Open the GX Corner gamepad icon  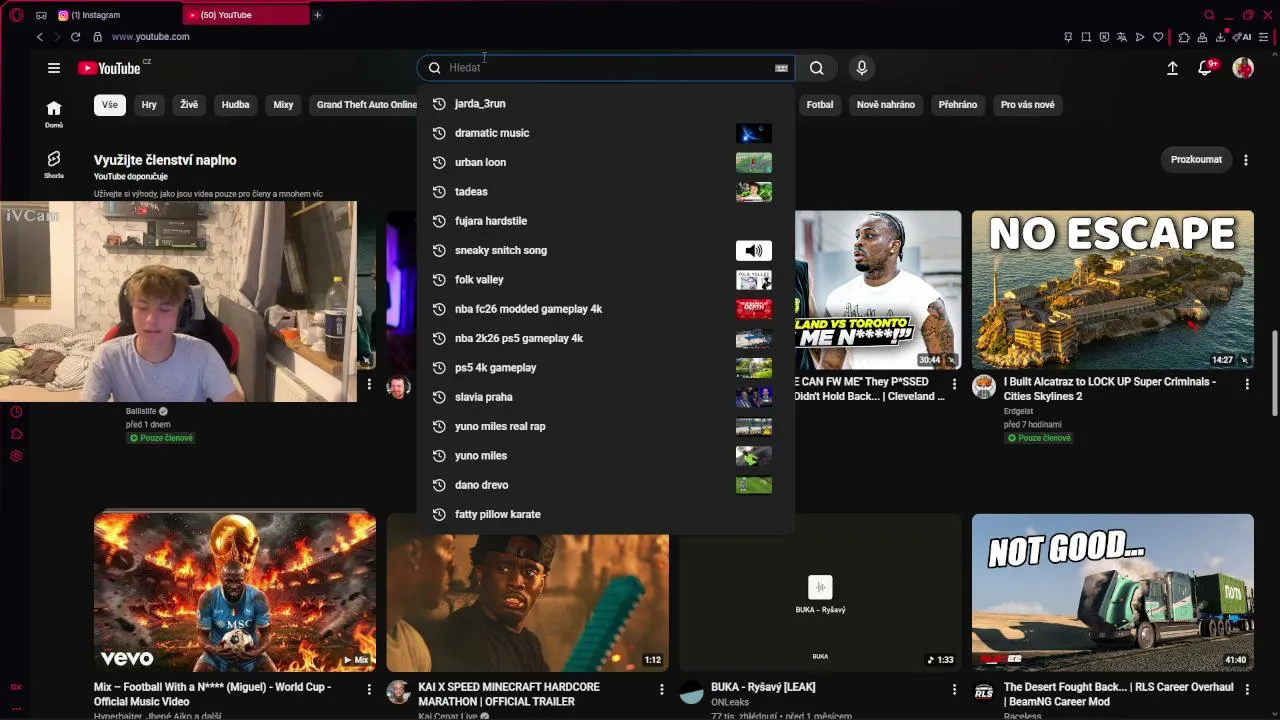[x=41, y=15]
